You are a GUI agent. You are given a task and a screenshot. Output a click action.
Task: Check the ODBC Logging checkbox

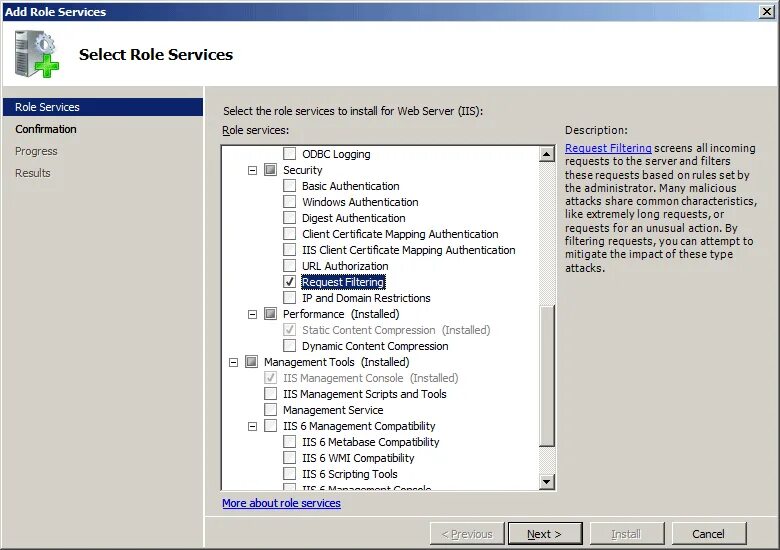[x=290, y=154]
